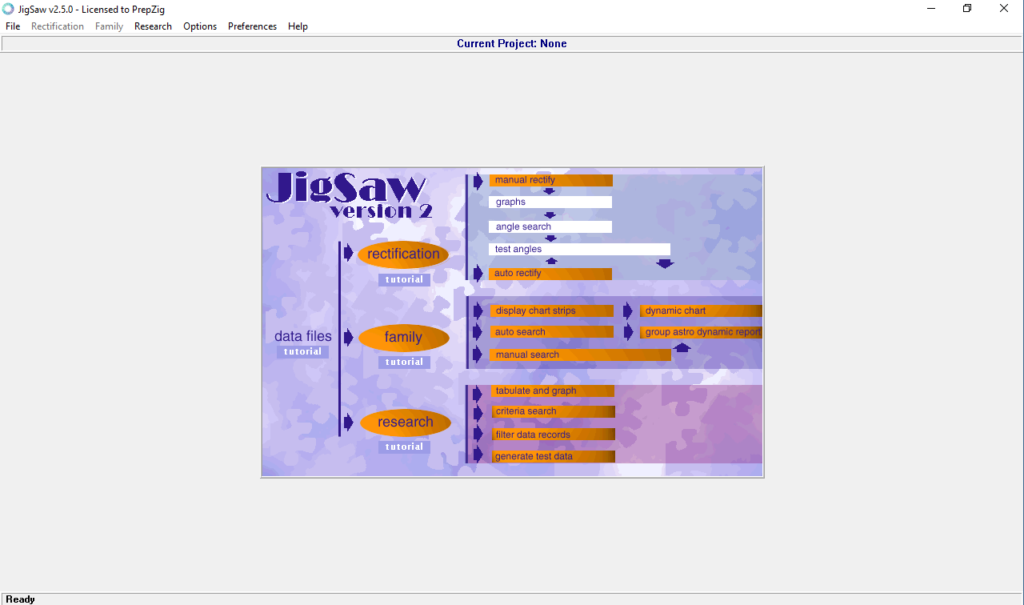Image resolution: width=1024 pixels, height=605 pixels.
Task: Click arrow icon left of family oval
Action: pyautogui.click(x=349, y=337)
